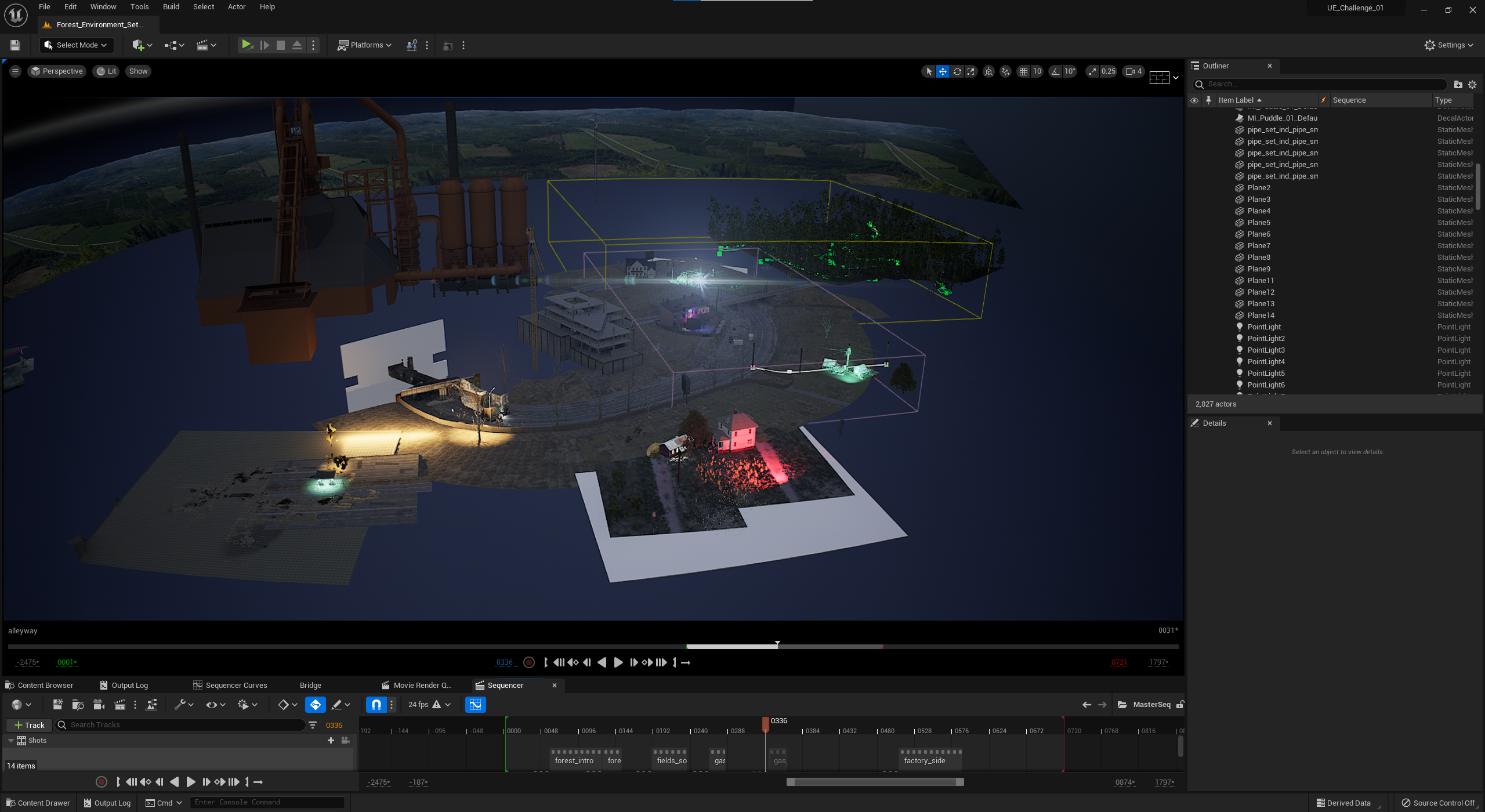Screen dimensions: 1485x812
Task: Toggle rotation angle snapping
Action: 1055,71
